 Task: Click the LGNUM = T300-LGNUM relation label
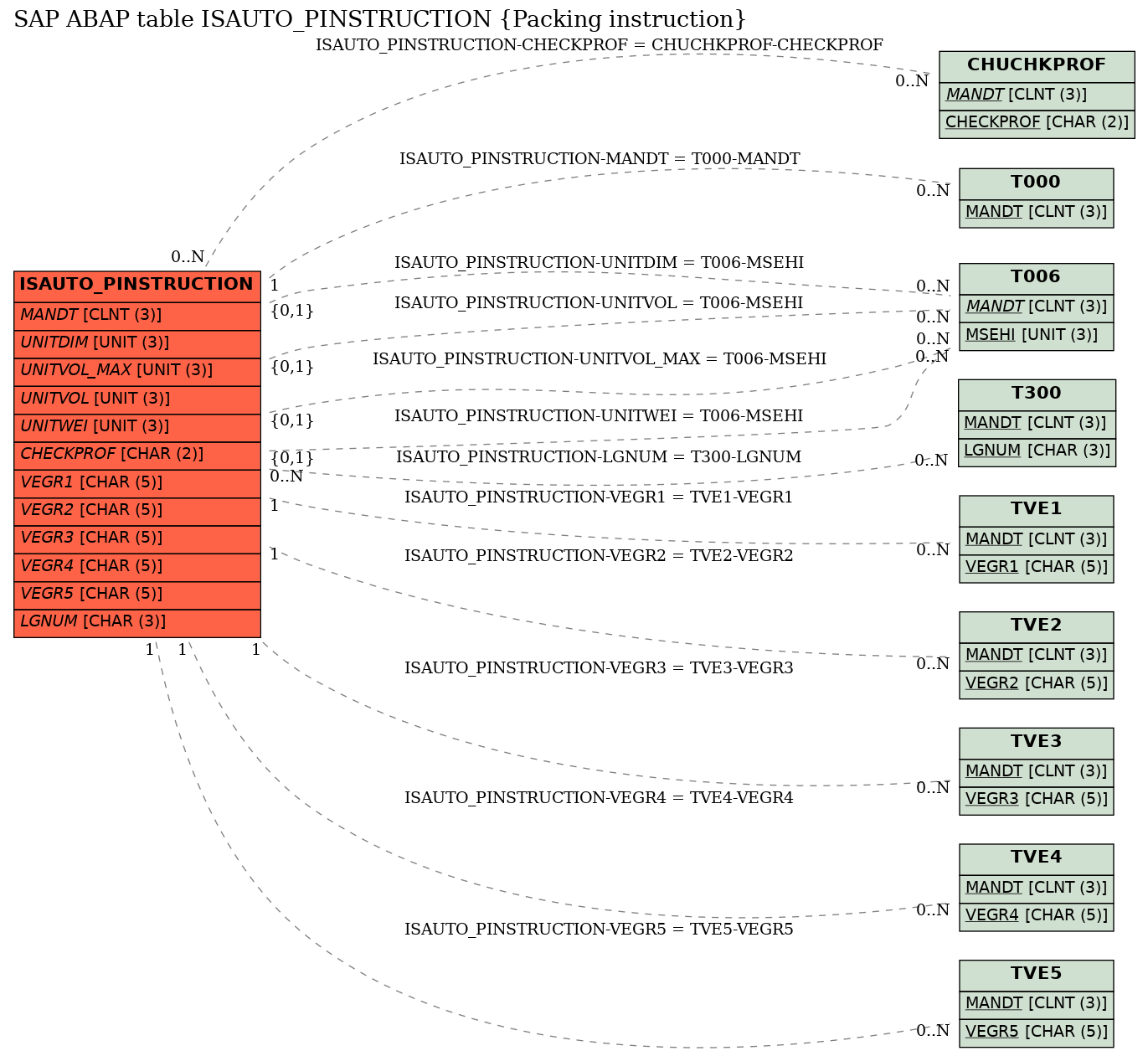point(600,457)
